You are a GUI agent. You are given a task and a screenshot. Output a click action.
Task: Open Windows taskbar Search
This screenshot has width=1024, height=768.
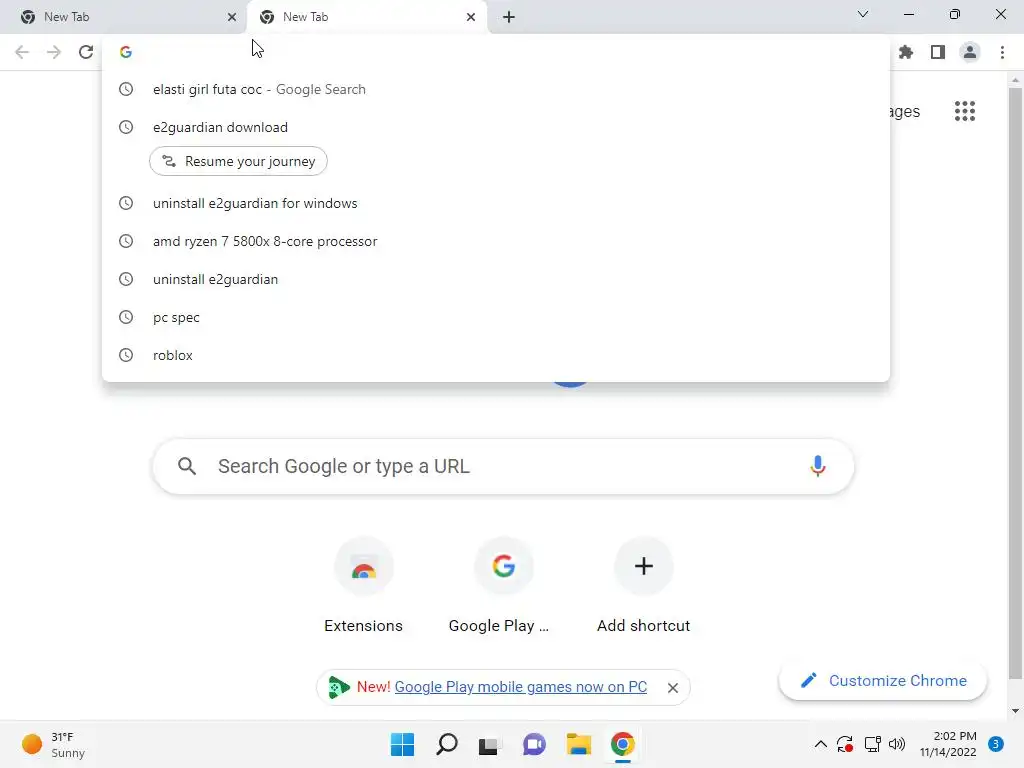pyautogui.click(x=447, y=744)
